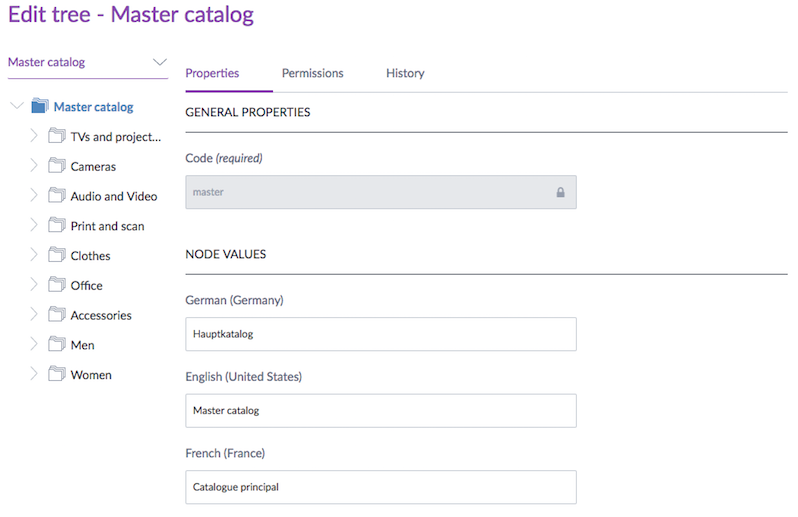The width and height of the screenshot is (798, 517).
Task: Expand the Accessories tree node
Action: [x=33, y=315]
